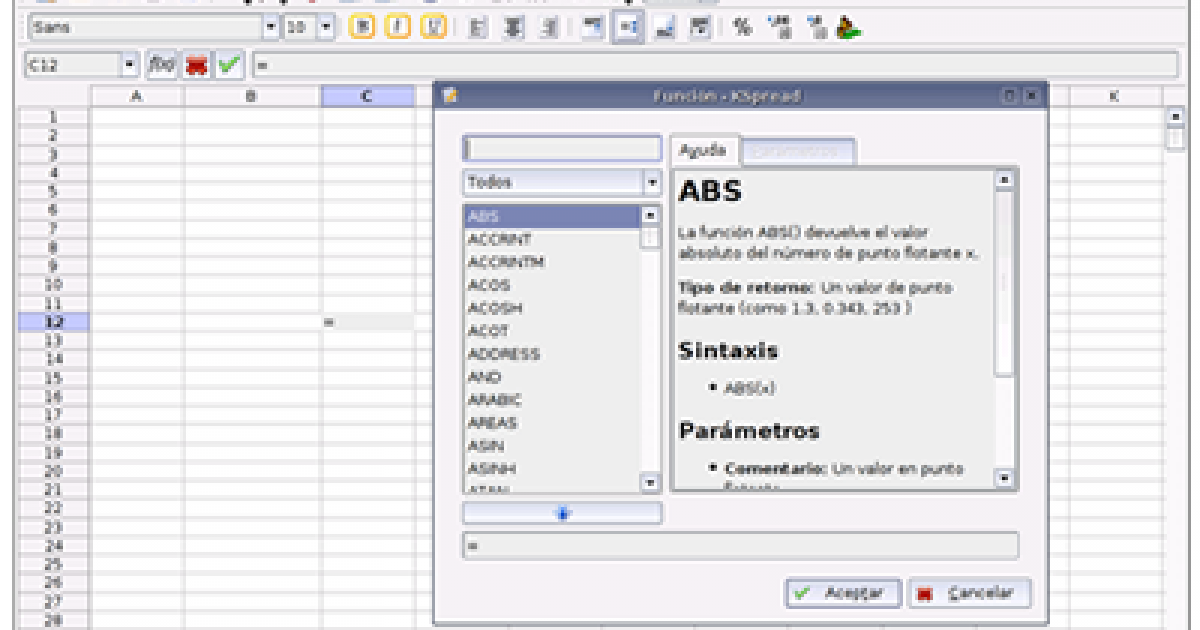
Task: Open the font size dropdown
Action: [x=326, y=29]
